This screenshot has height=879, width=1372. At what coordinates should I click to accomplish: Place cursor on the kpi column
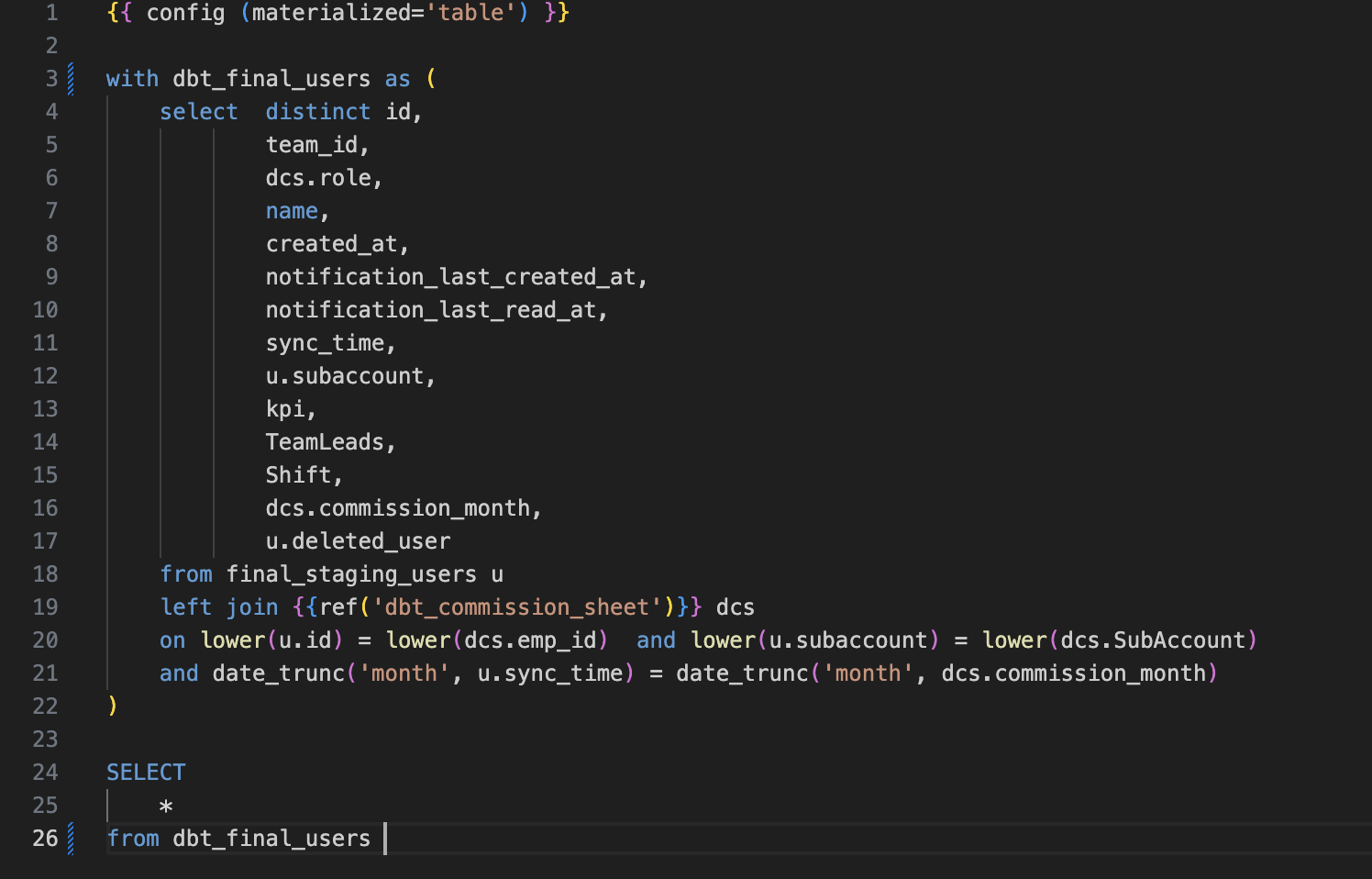click(285, 409)
